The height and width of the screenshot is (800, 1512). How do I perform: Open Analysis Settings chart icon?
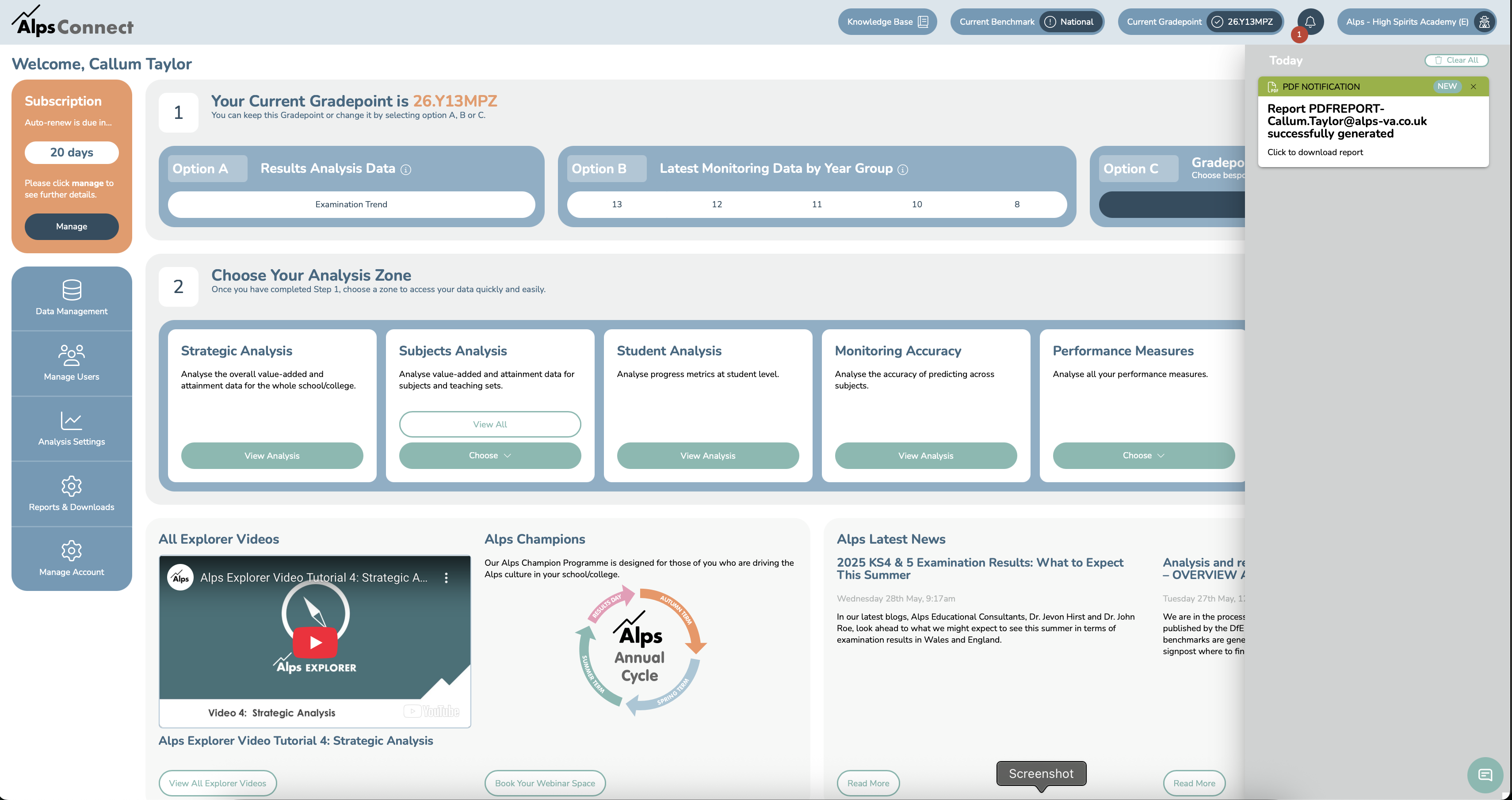72,420
